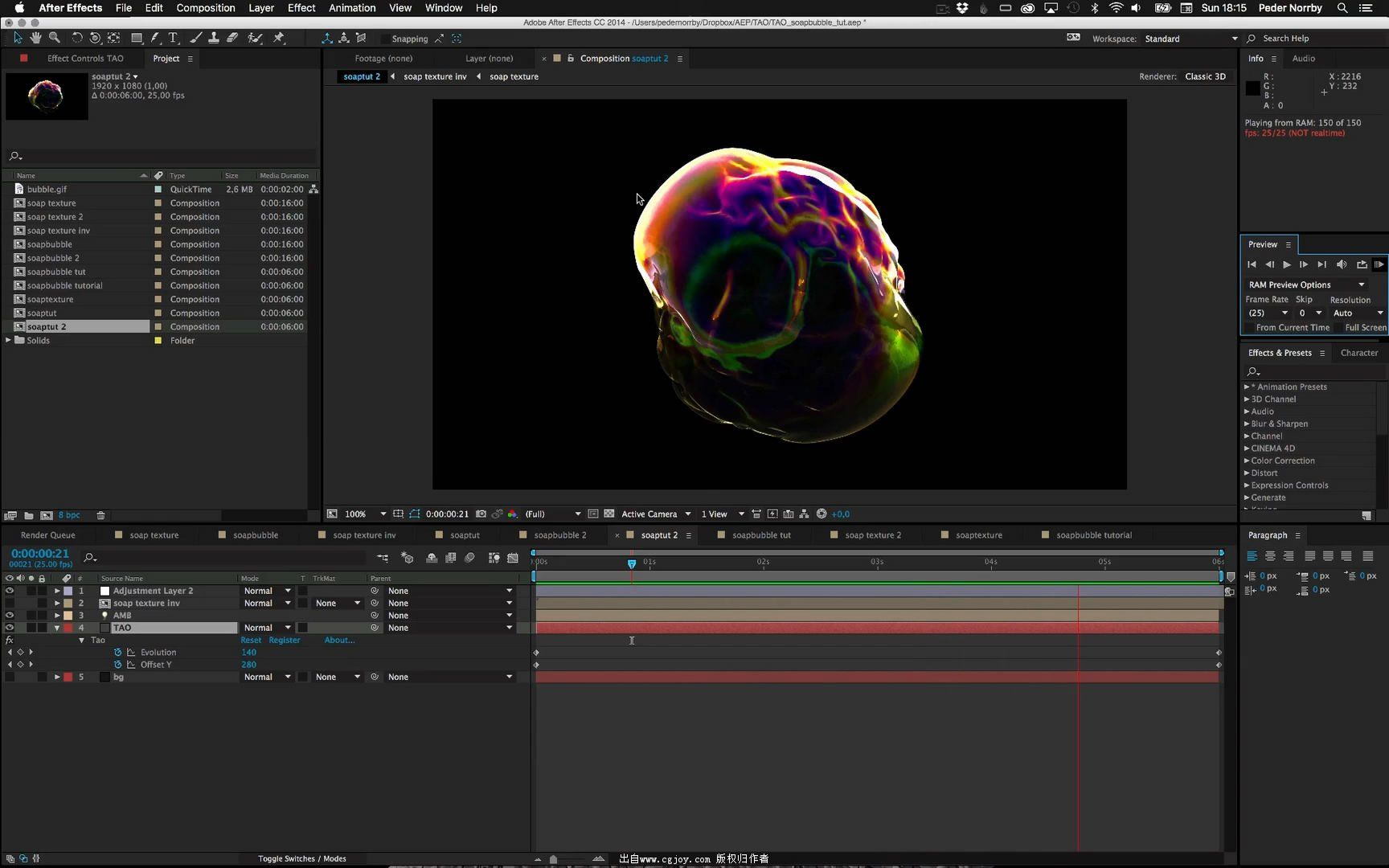The image size is (1389, 868).
Task: Create a new folder in Project panel
Action: click(x=29, y=515)
